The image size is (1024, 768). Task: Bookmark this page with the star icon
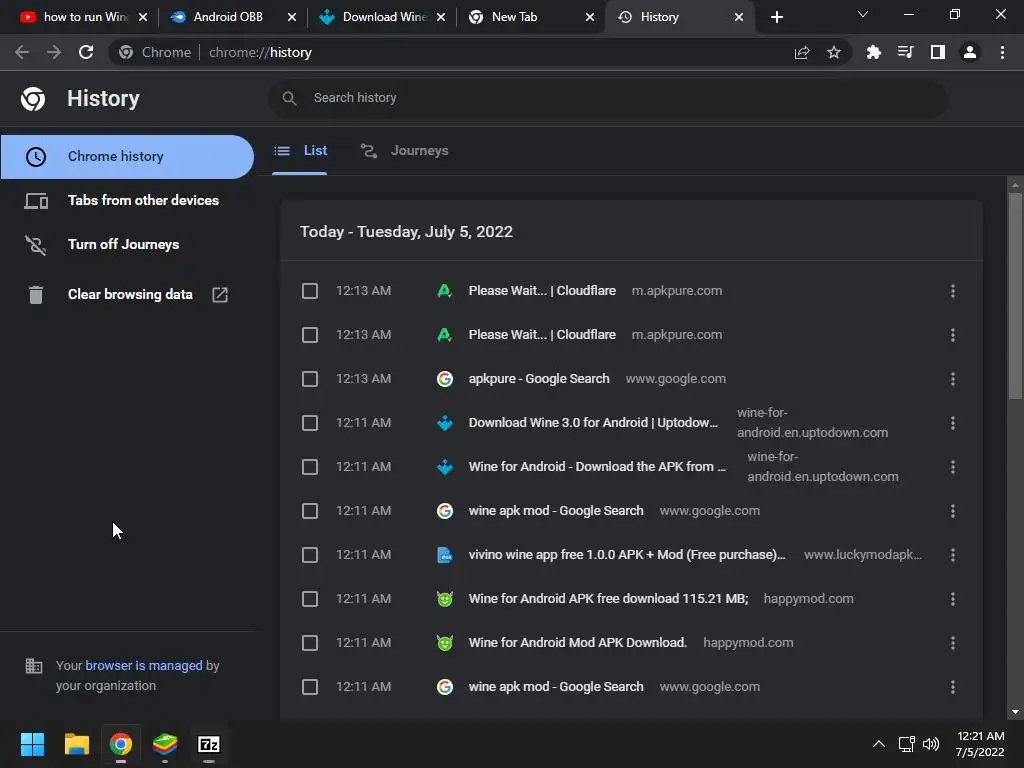point(833,52)
